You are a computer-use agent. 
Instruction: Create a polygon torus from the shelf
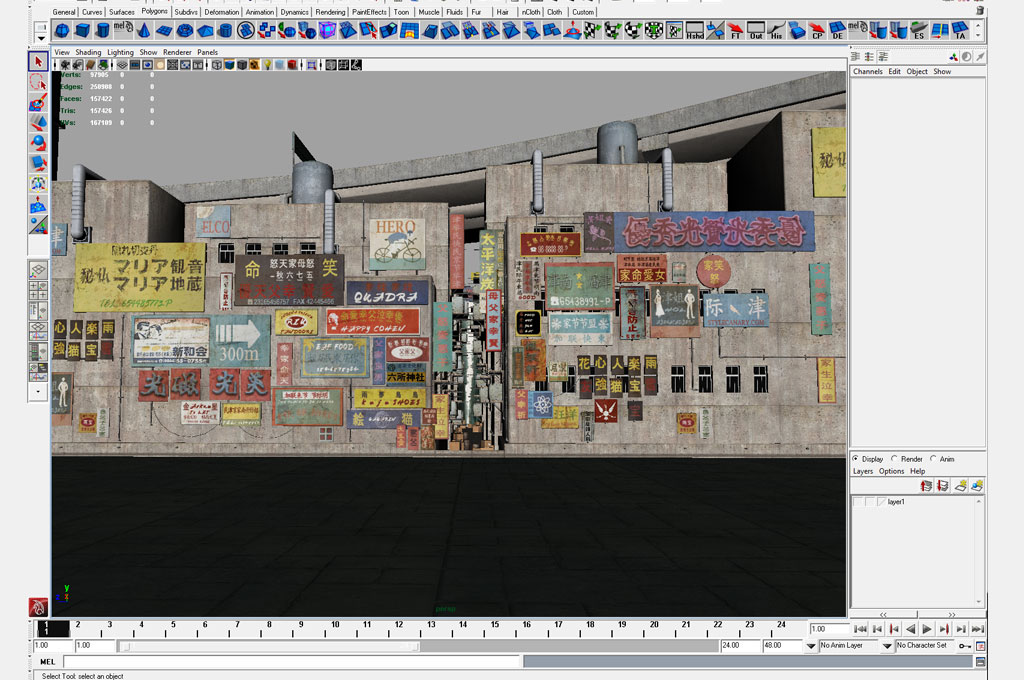click(184, 30)
